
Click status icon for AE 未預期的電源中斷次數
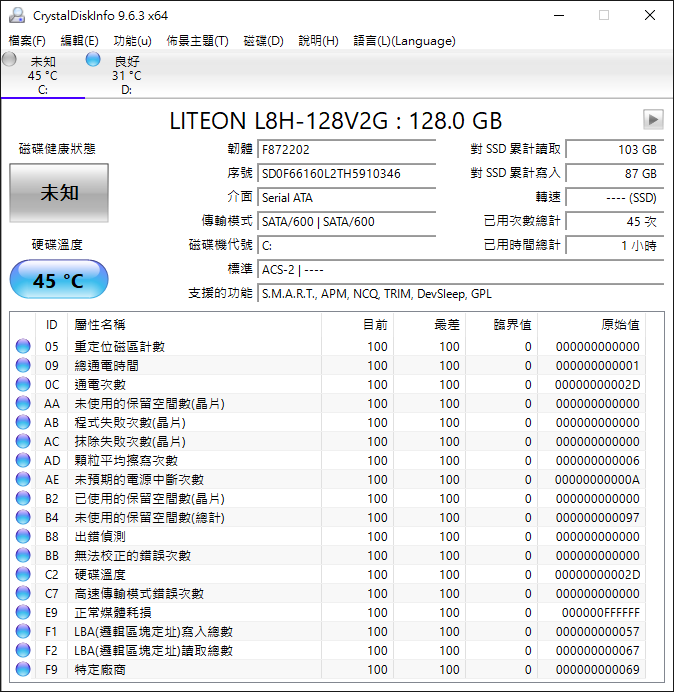point(23,479)
